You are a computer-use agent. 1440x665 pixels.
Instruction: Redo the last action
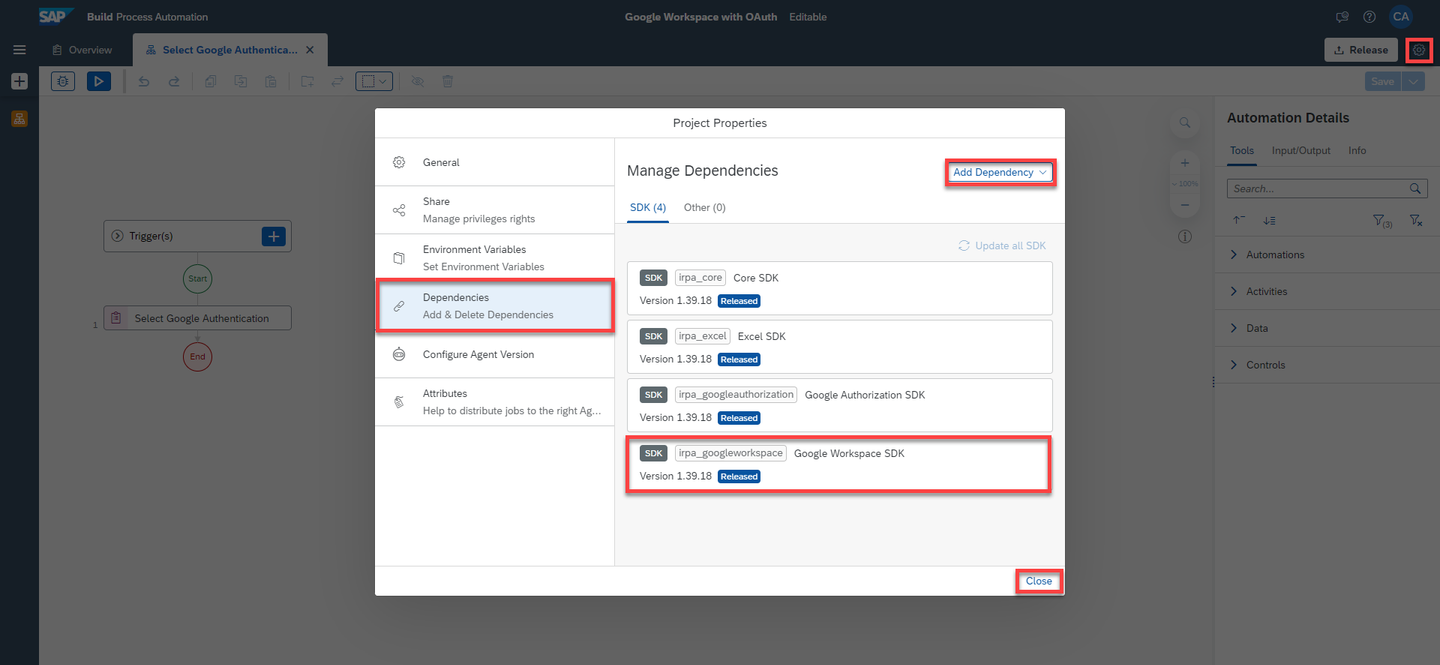point(173,81)
